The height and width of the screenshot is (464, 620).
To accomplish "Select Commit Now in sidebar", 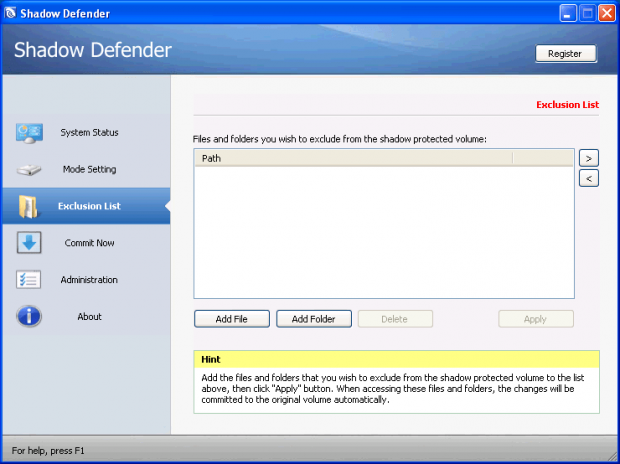I will 89,243.
